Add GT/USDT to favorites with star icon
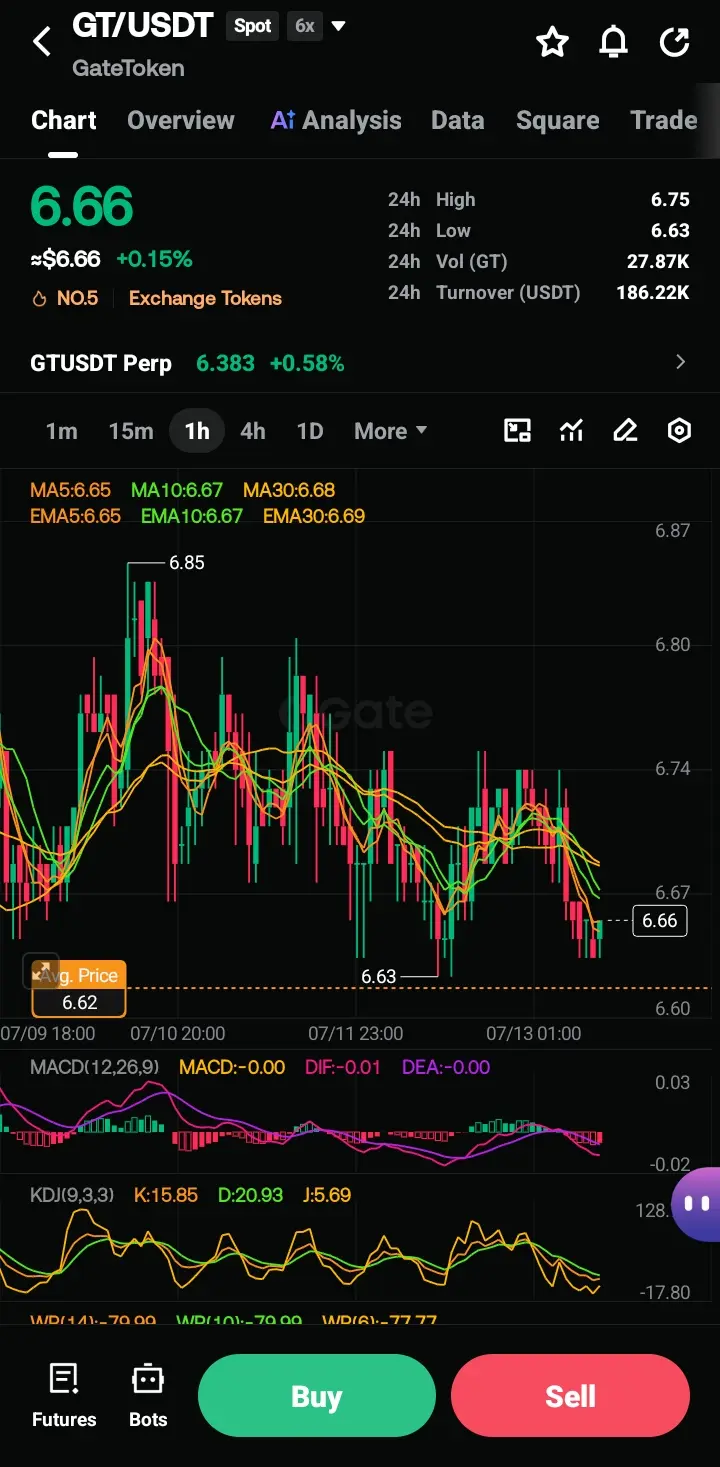720x1467 pixels. pyautogui.click(x=552, y=42)
